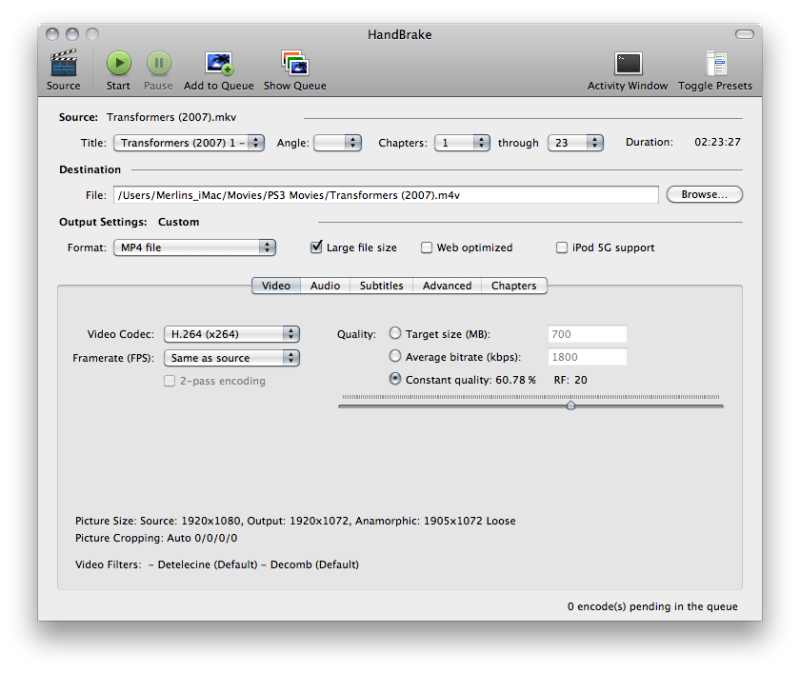
Task: Click in the destination File path field
Action: pyautogui.click(x=386, y=195)
